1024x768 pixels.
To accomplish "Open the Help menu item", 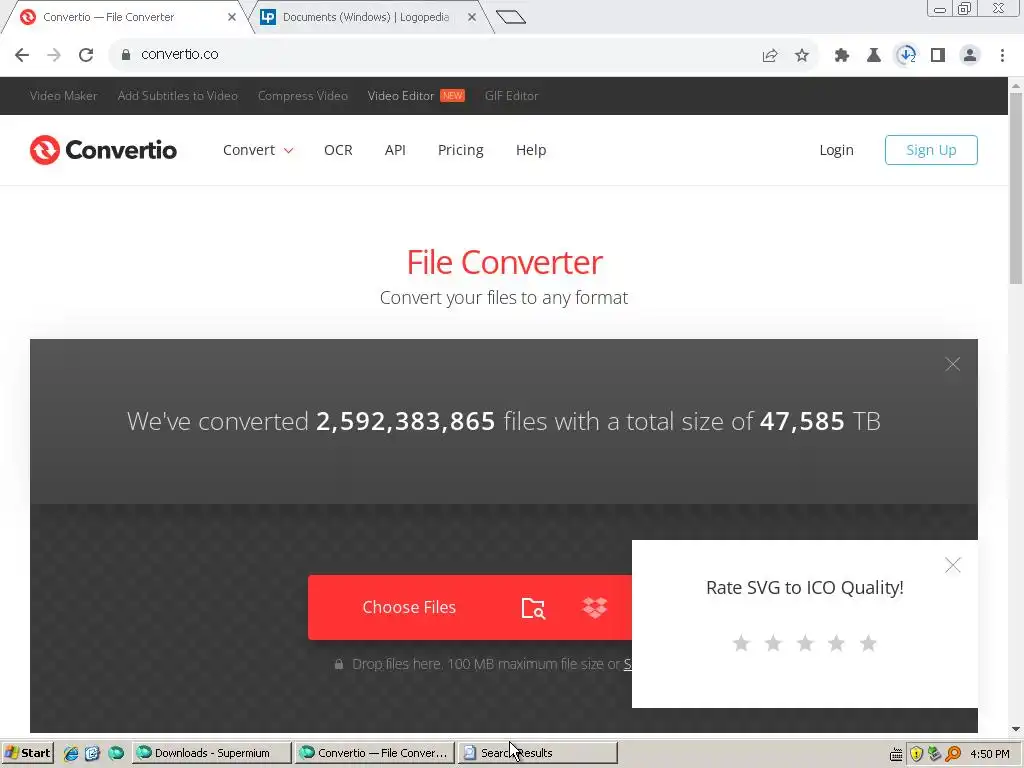I will [x=531, y=150].
